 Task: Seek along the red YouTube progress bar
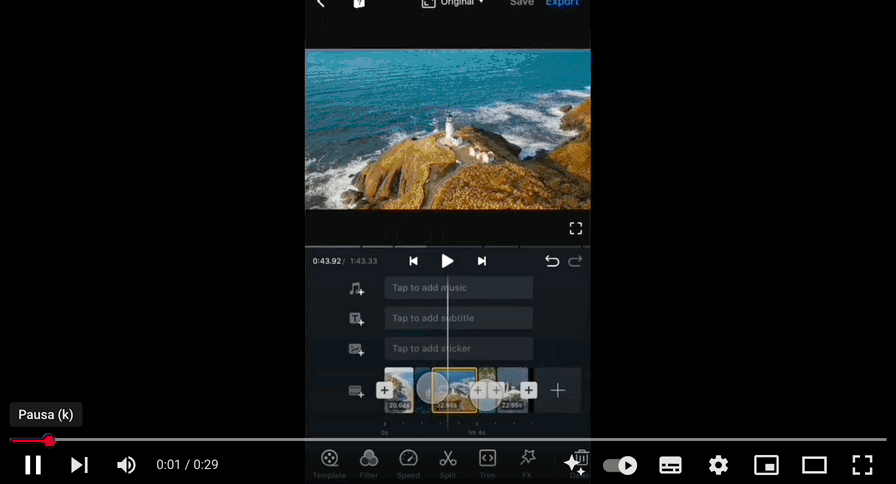pyautogui.click(x=448, y=440)
